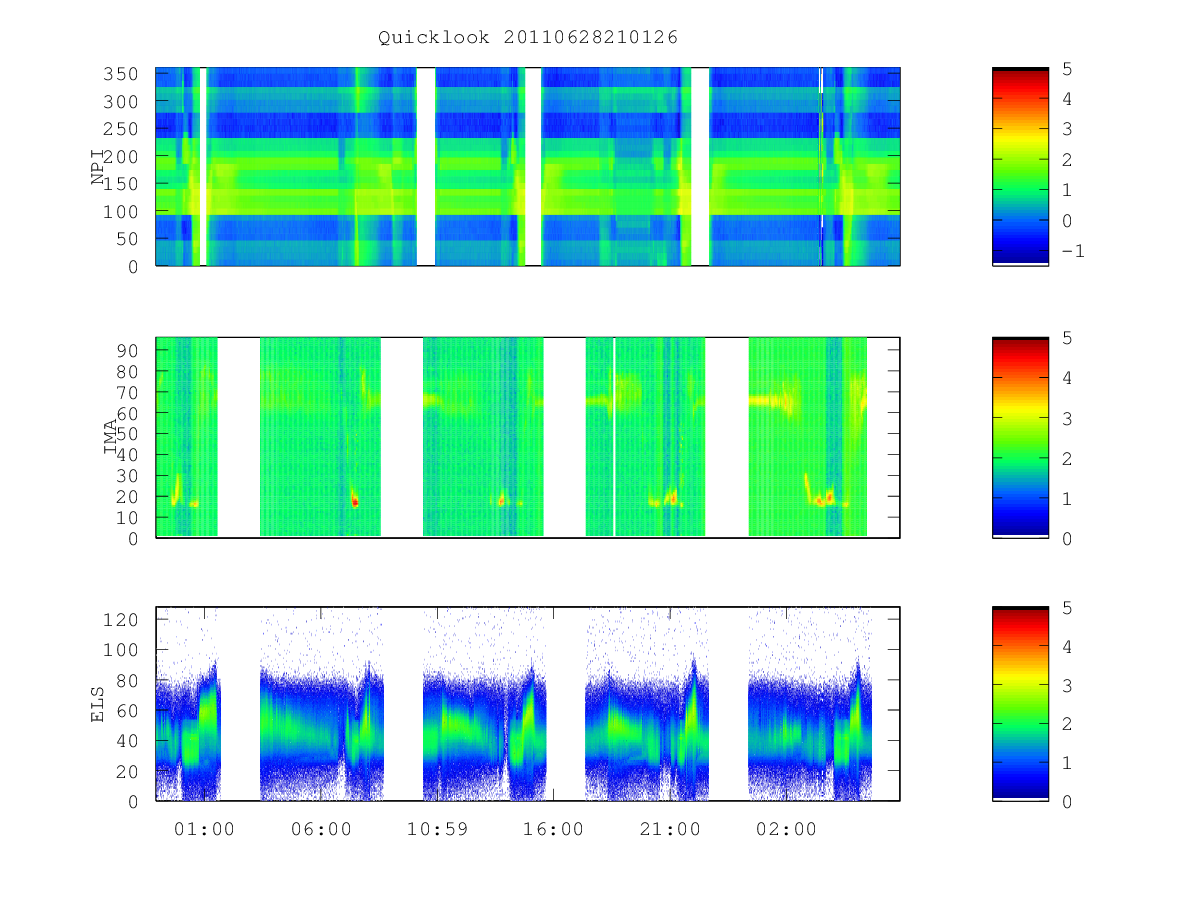
Task: Click the IMA y-axis tick 70
Action: pos(126,392)
